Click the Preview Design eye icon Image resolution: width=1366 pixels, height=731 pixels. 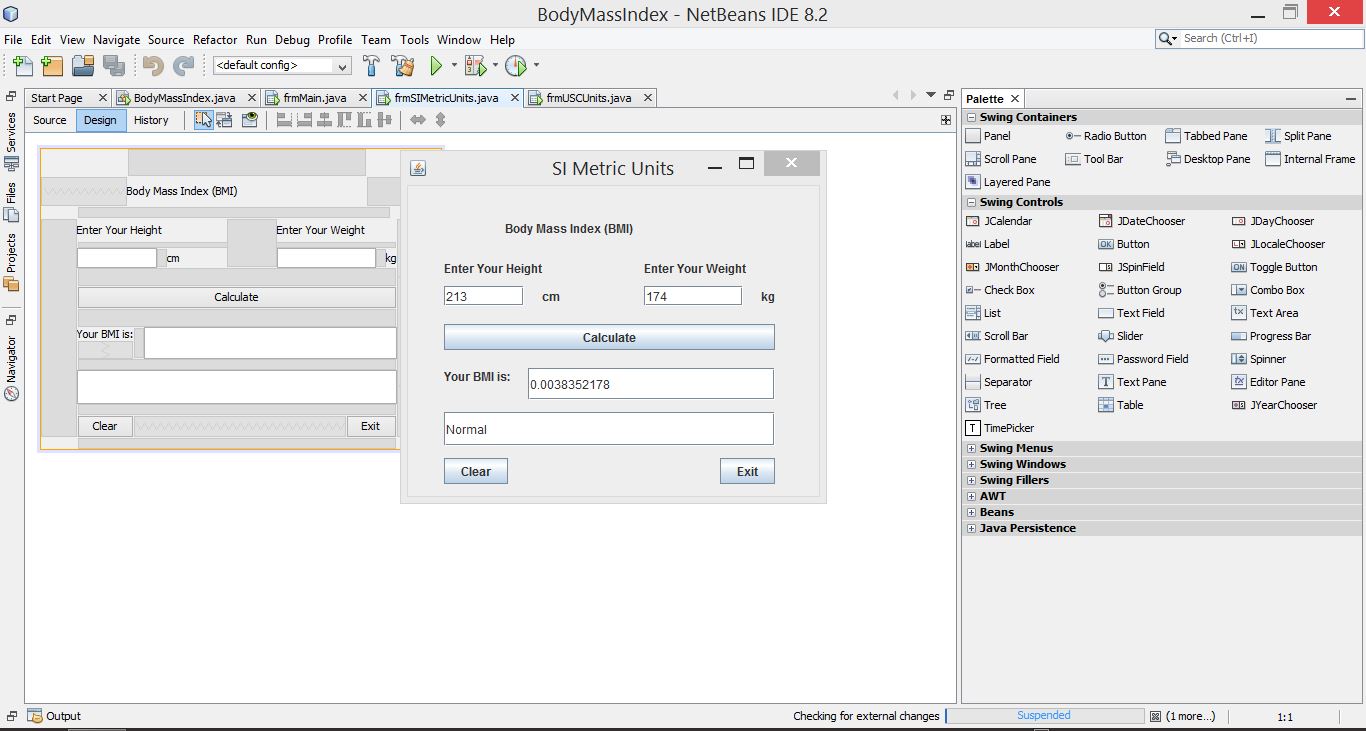[250, 120]
